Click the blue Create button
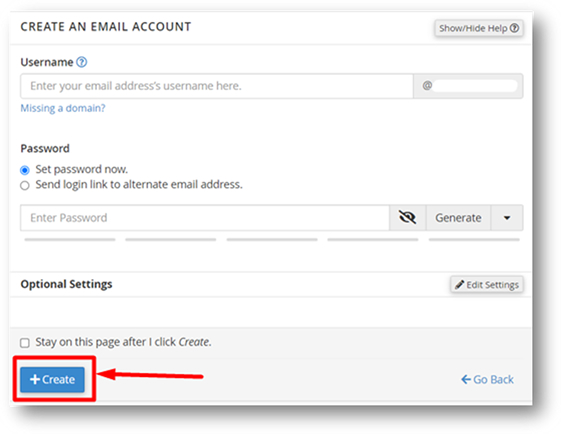Screen dimensions: 561x434 (52, 379)
